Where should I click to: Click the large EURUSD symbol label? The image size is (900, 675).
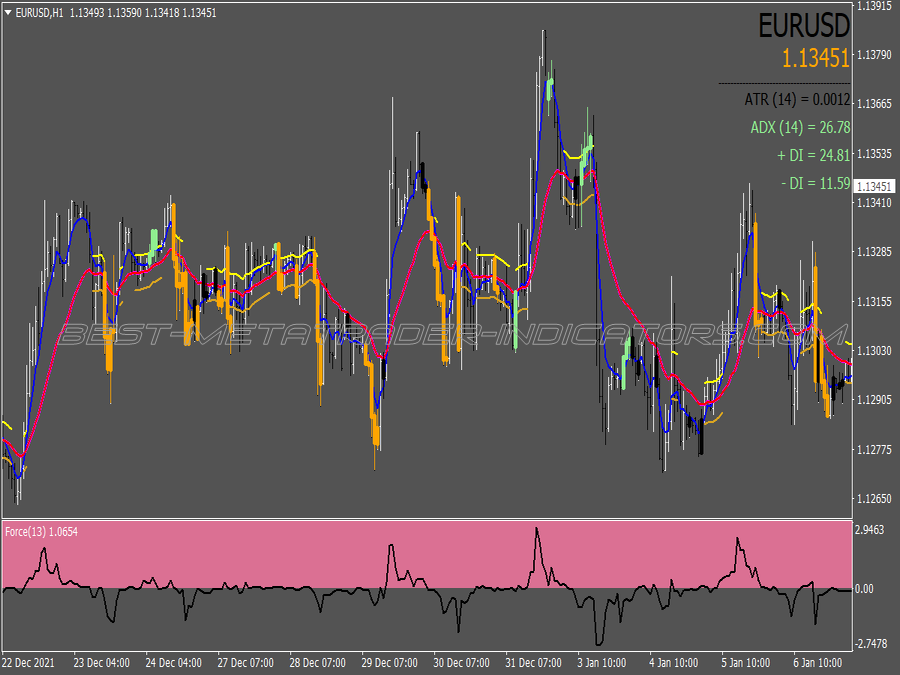pos(804,25)
